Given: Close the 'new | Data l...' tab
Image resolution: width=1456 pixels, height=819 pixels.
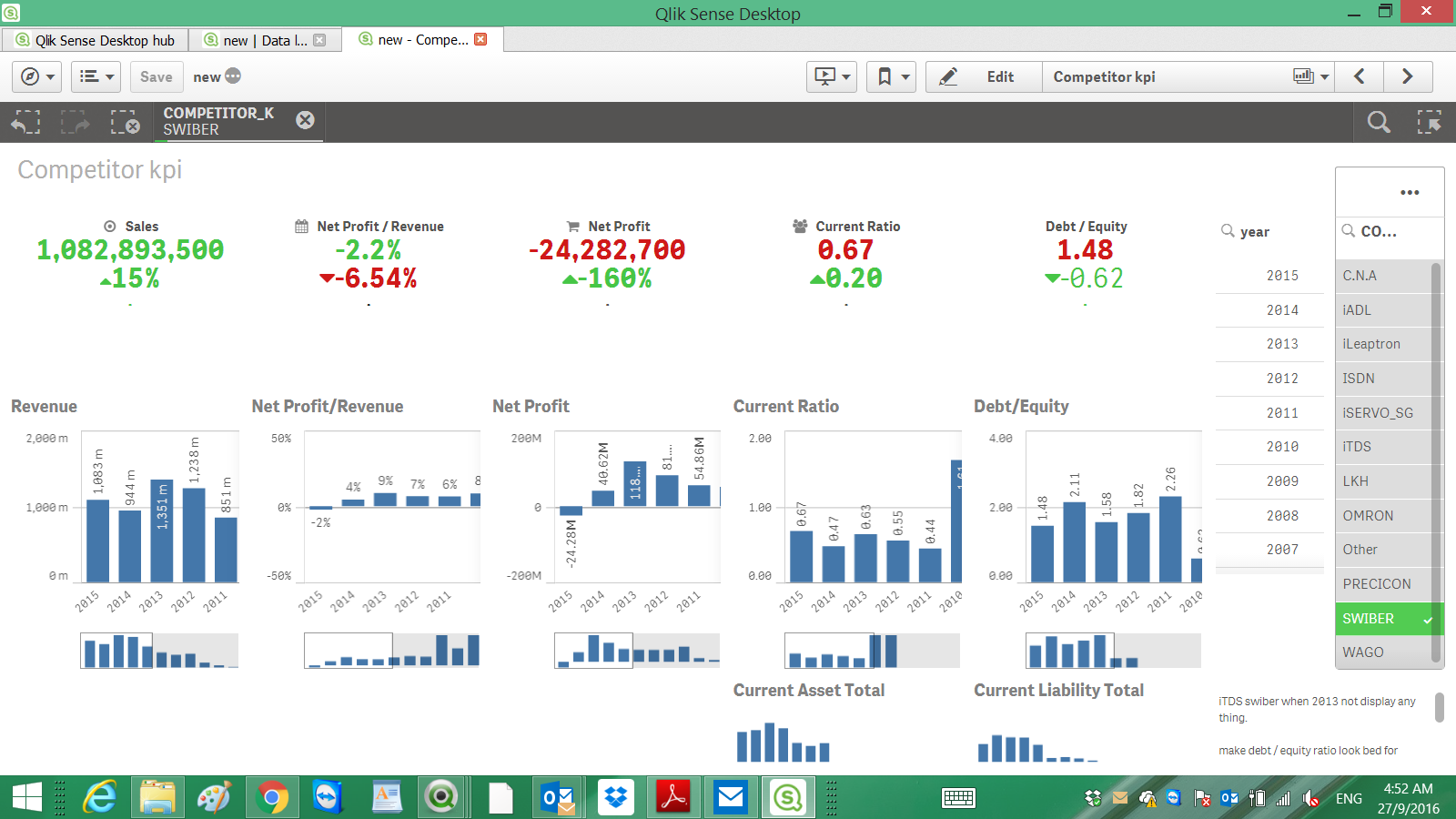Looking at the screenshot, I should [x=319, y=40].
